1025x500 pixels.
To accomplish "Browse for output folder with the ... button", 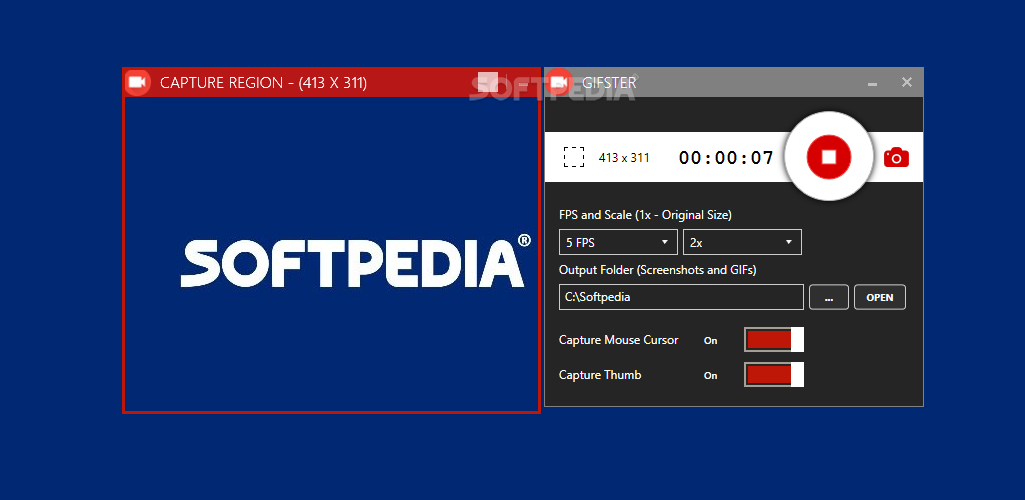I will click(x=829, y=297).
